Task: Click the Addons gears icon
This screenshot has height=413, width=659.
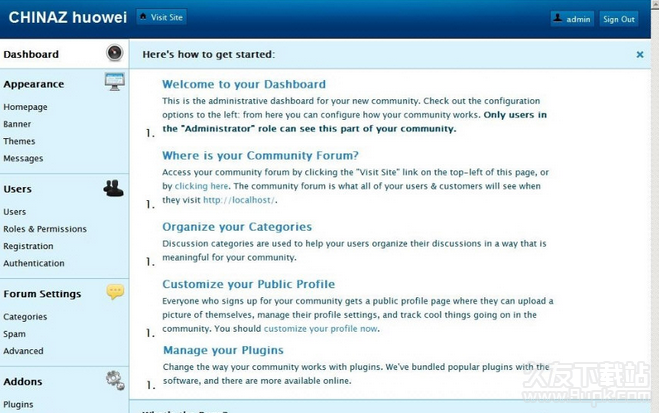Action: pos(115,380)
